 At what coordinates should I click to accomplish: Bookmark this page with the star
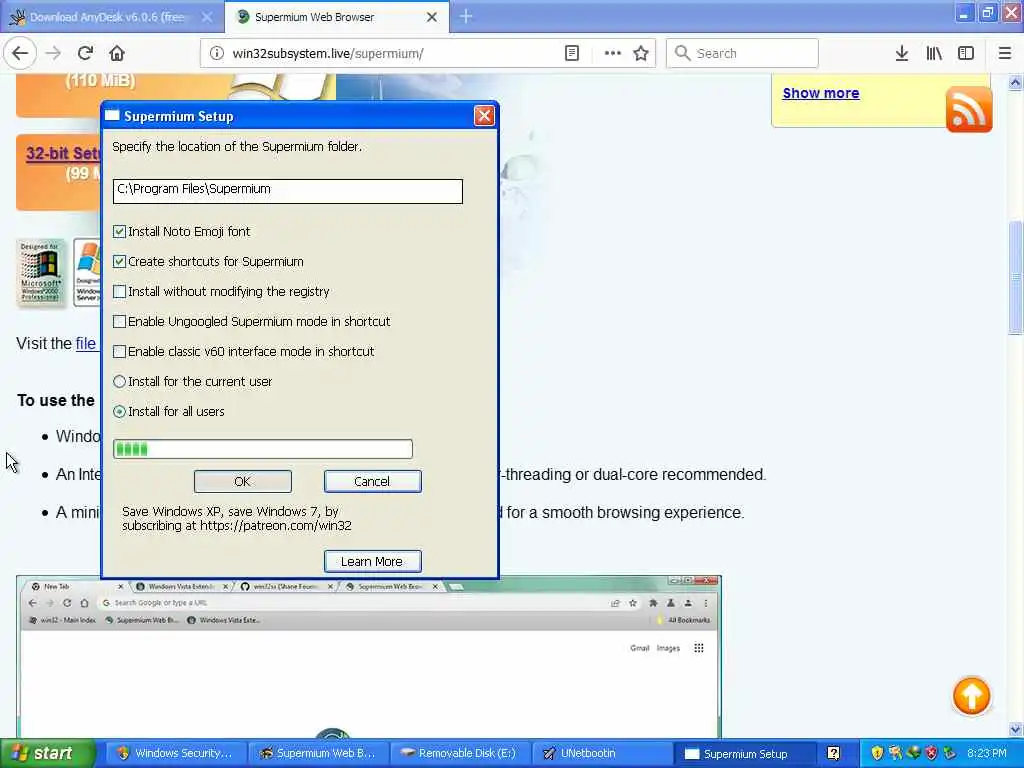coord(641,53)
